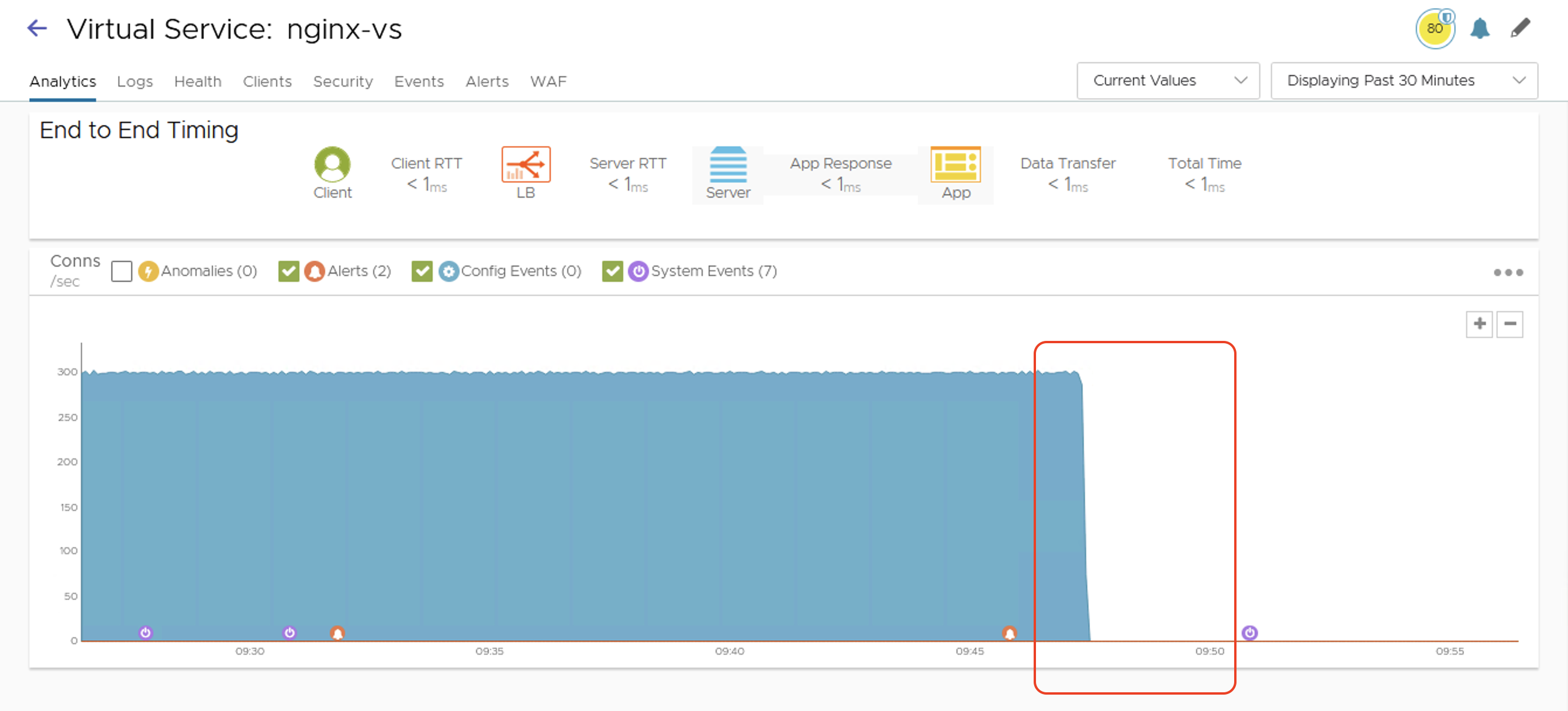Screen dimensions: 1568x711
Task: Click the Anomalies lightning icon
Action: (148, 271)
